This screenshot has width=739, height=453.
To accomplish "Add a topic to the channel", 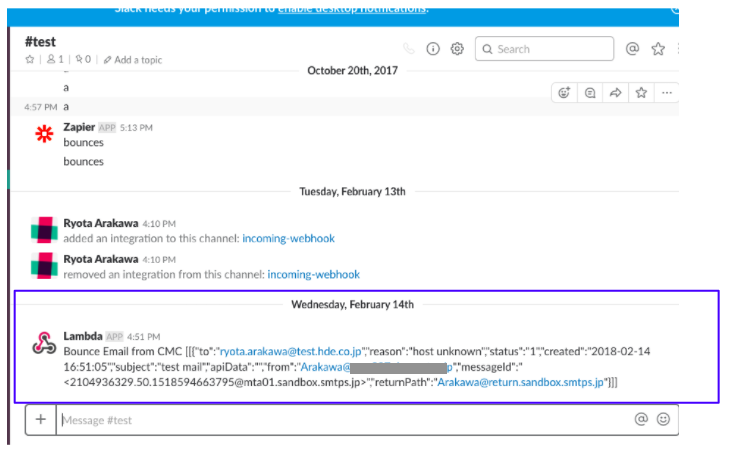I will tap(133, 60).
